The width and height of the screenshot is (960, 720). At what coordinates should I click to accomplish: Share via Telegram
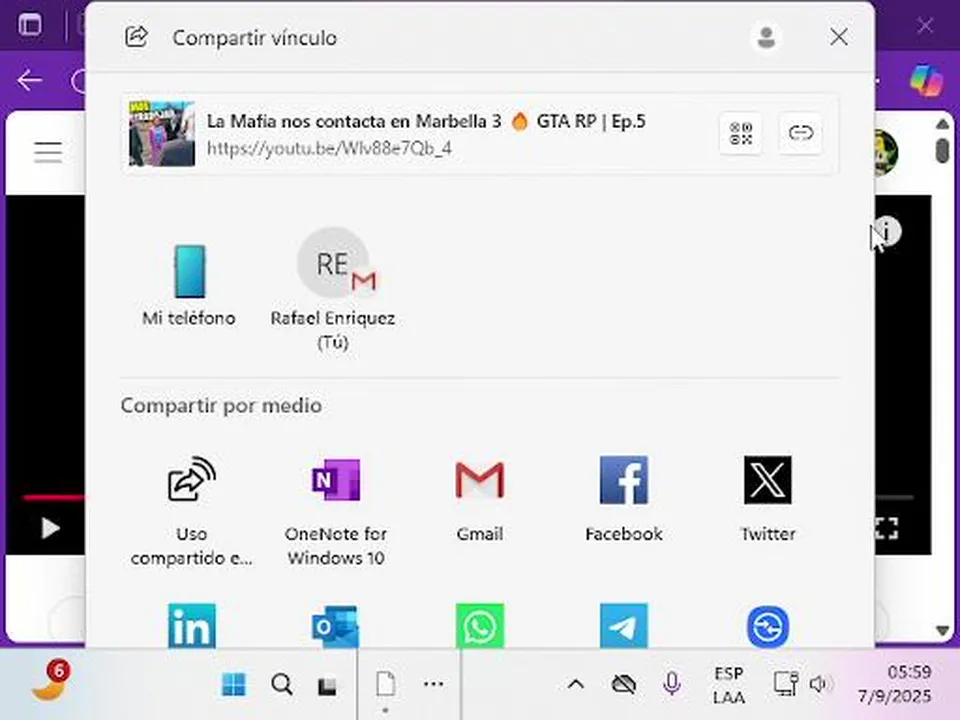tap(624, 626)
